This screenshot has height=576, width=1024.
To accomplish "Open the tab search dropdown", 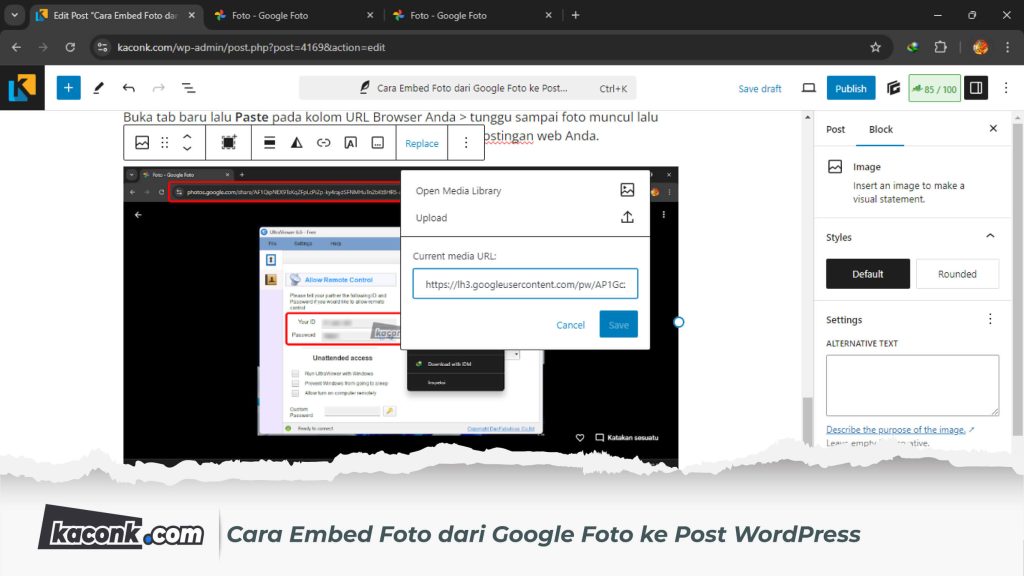I will 14,15.
